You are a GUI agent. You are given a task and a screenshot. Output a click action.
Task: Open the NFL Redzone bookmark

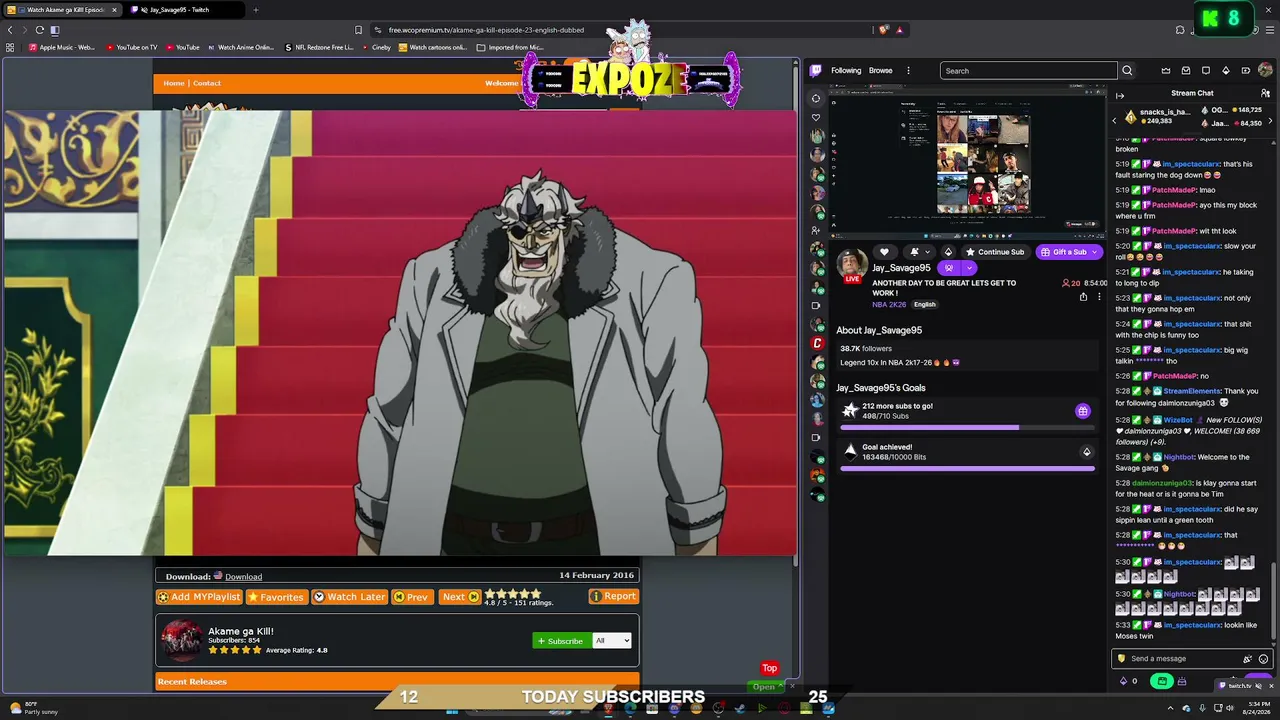[x=319, y=47]
